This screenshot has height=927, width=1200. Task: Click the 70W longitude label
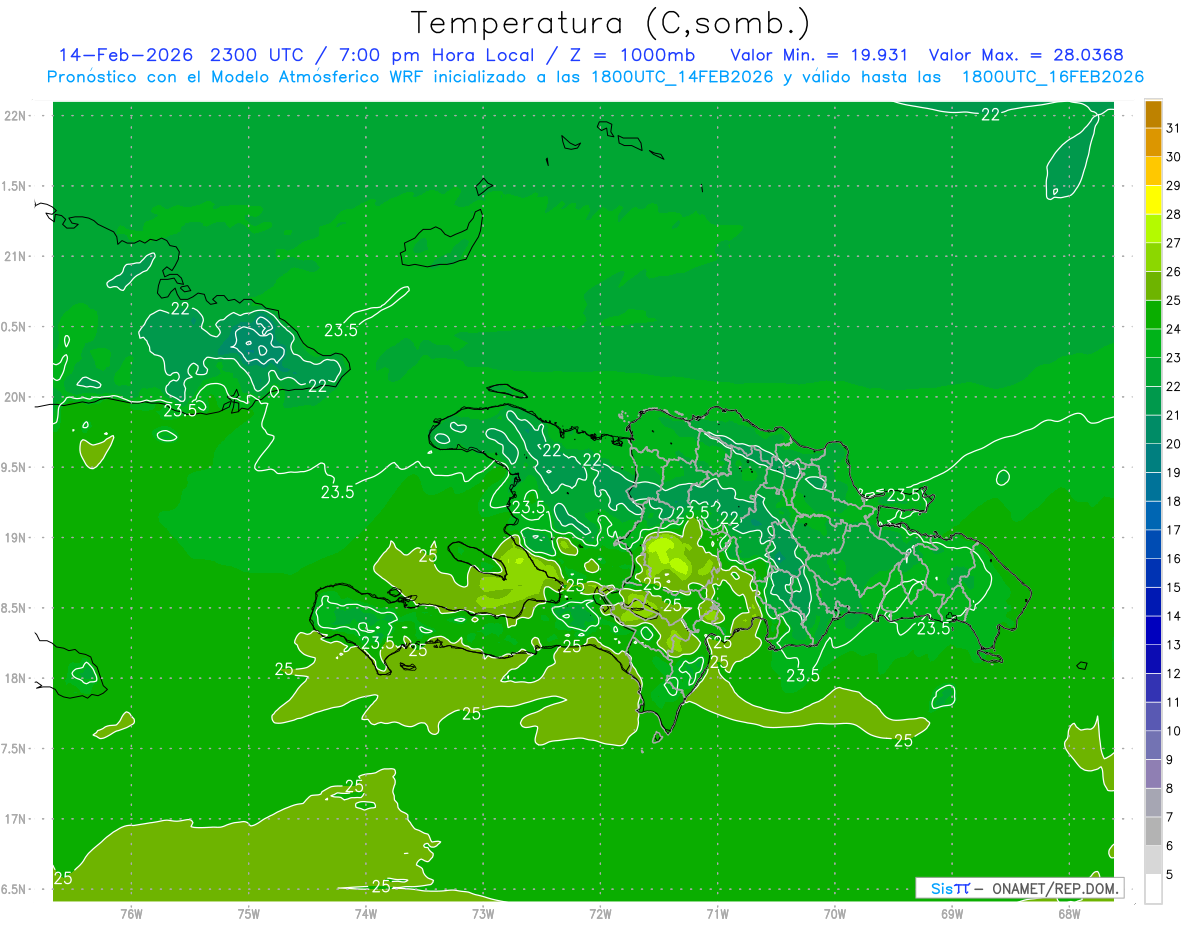(x=835, y=913)
